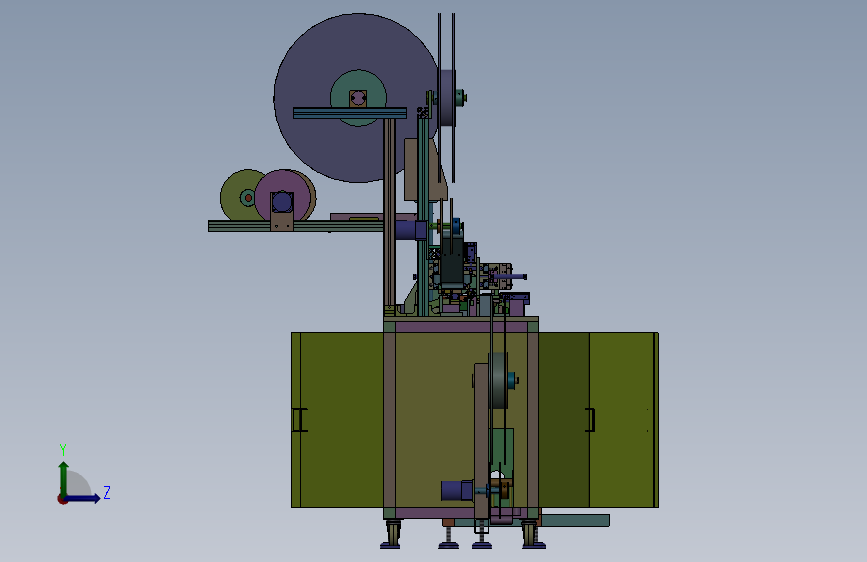Viewport: 867px width, 562px height.
Task: Click the right cabinet door handle
Action: pos(590,420)
